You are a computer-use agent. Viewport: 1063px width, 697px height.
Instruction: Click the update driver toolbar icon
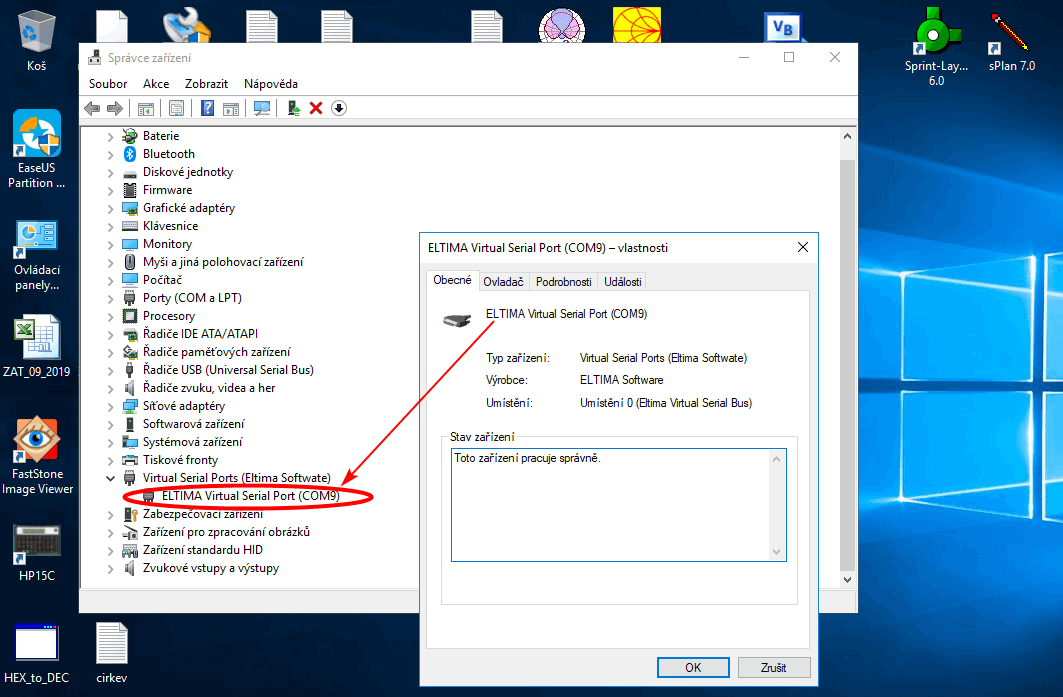click(293, 108)
